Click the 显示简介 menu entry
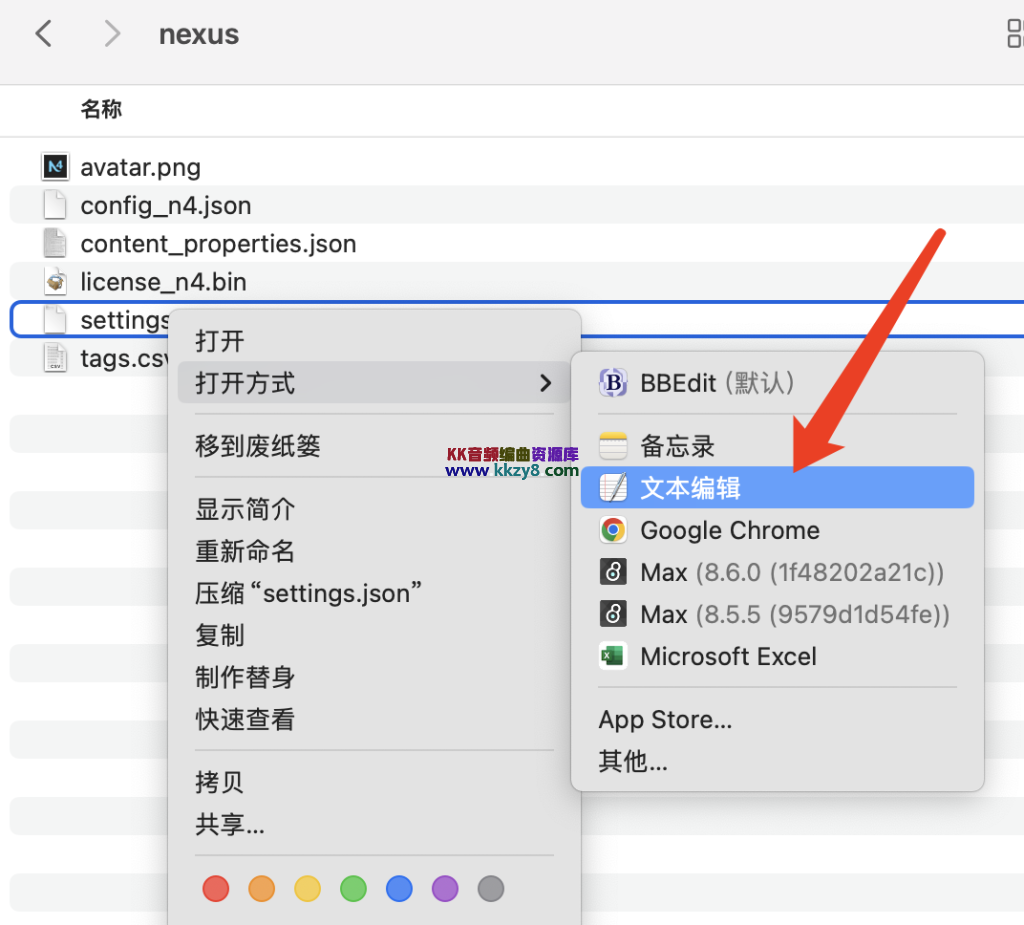This screenshot has height=925, width=1024. tap(246, 509)
